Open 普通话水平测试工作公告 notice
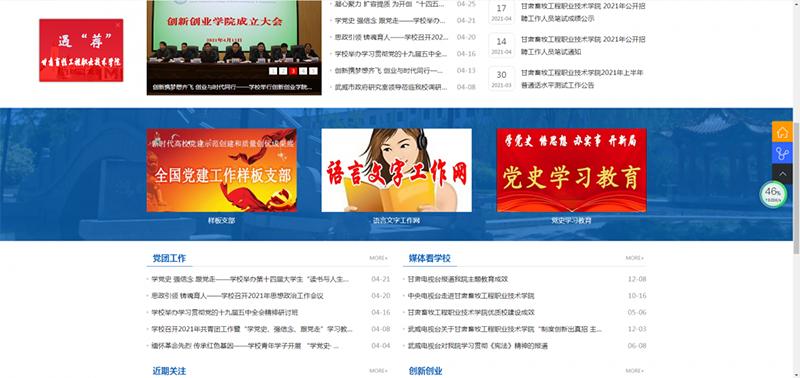The height and width of the screenshot is (378, 800). (582, 79)
